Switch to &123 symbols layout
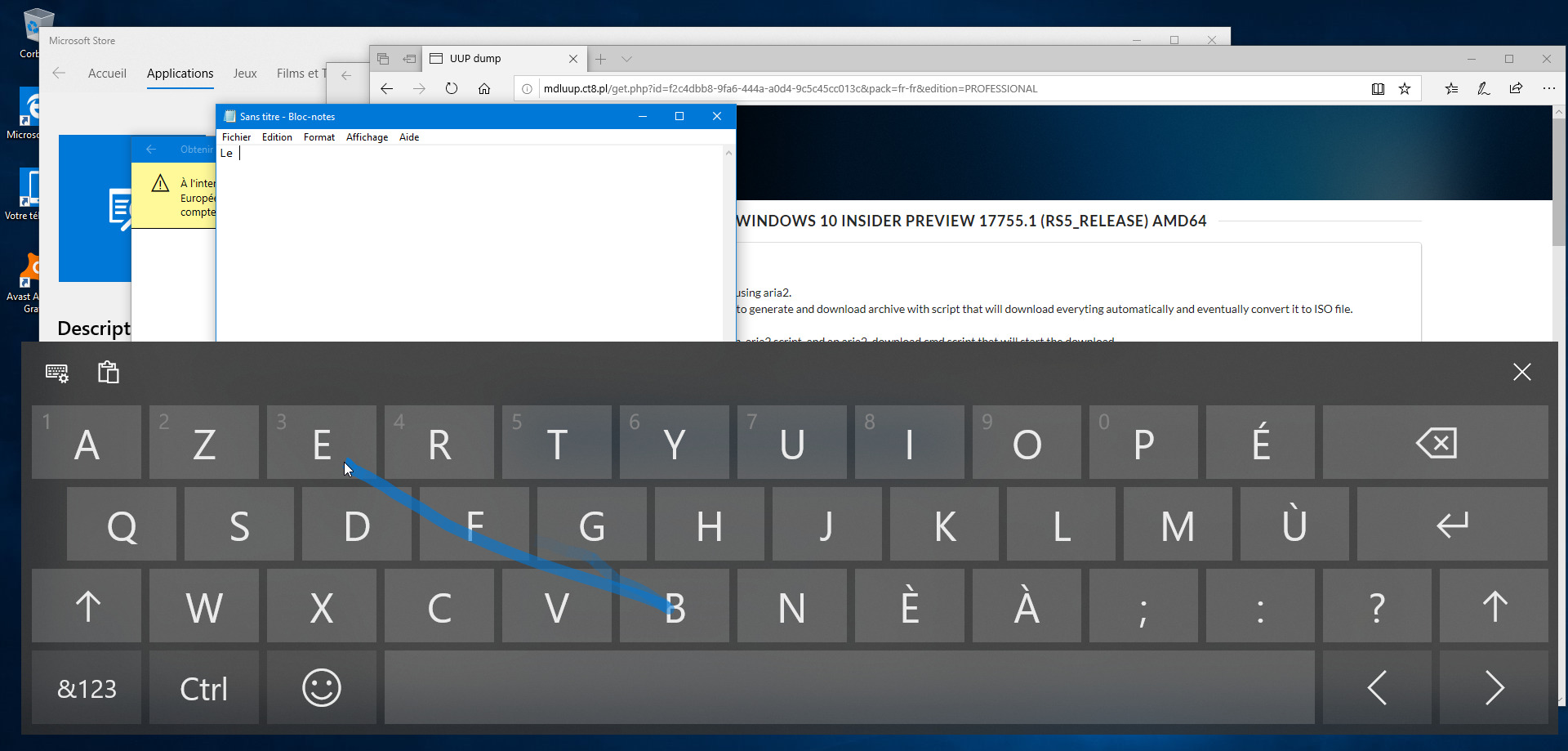 [87, 688]
